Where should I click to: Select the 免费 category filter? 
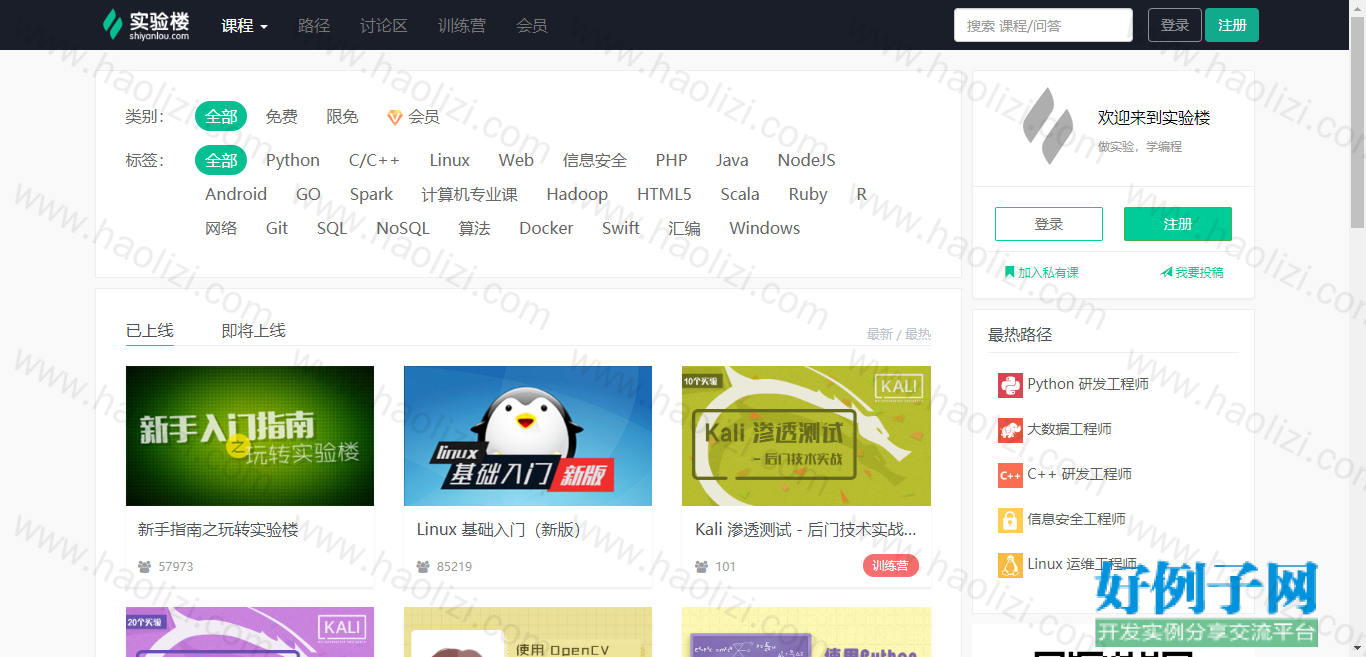coord(282,117)
